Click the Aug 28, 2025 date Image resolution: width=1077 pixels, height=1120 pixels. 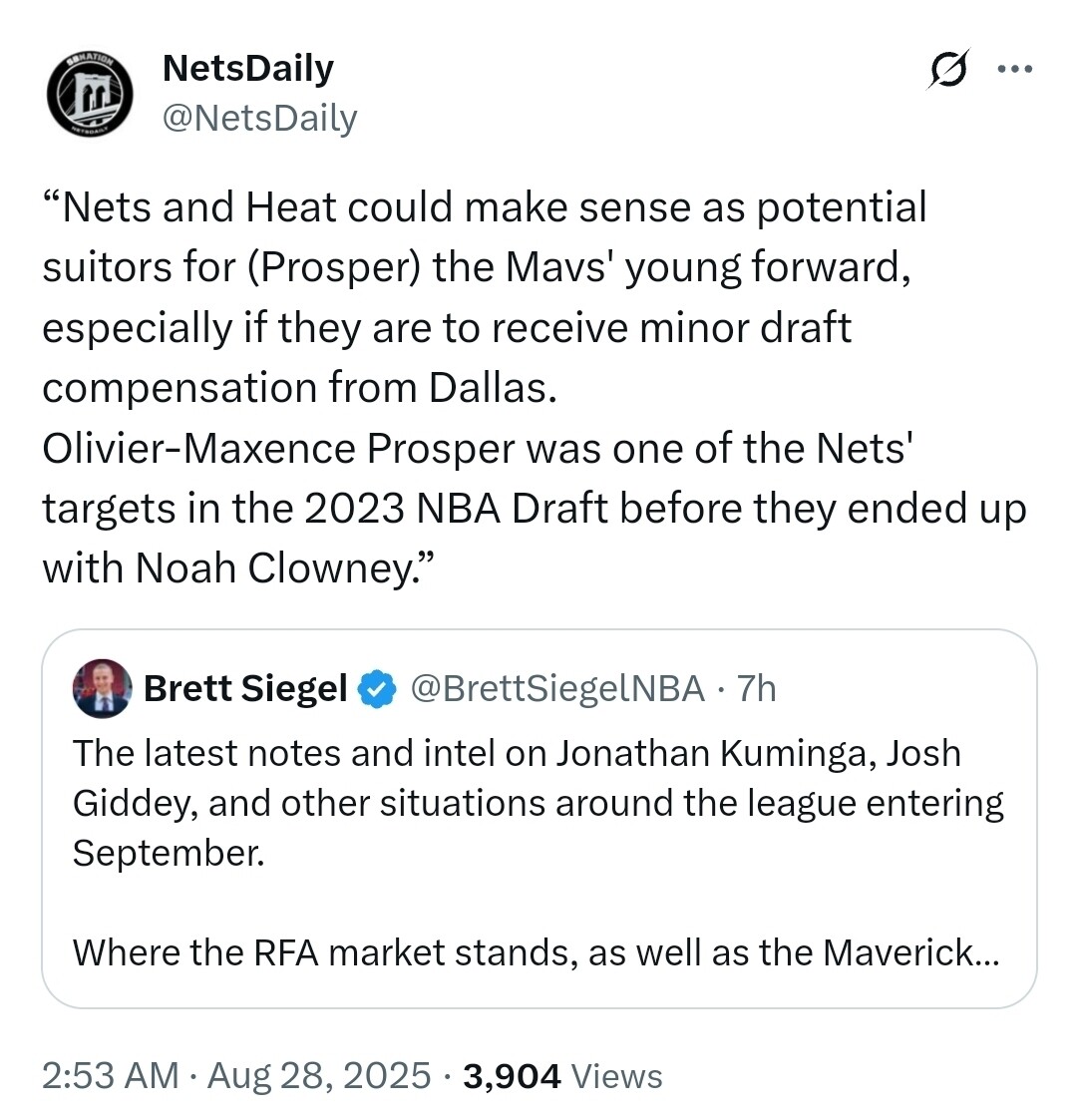click(x=319, y=1076)
